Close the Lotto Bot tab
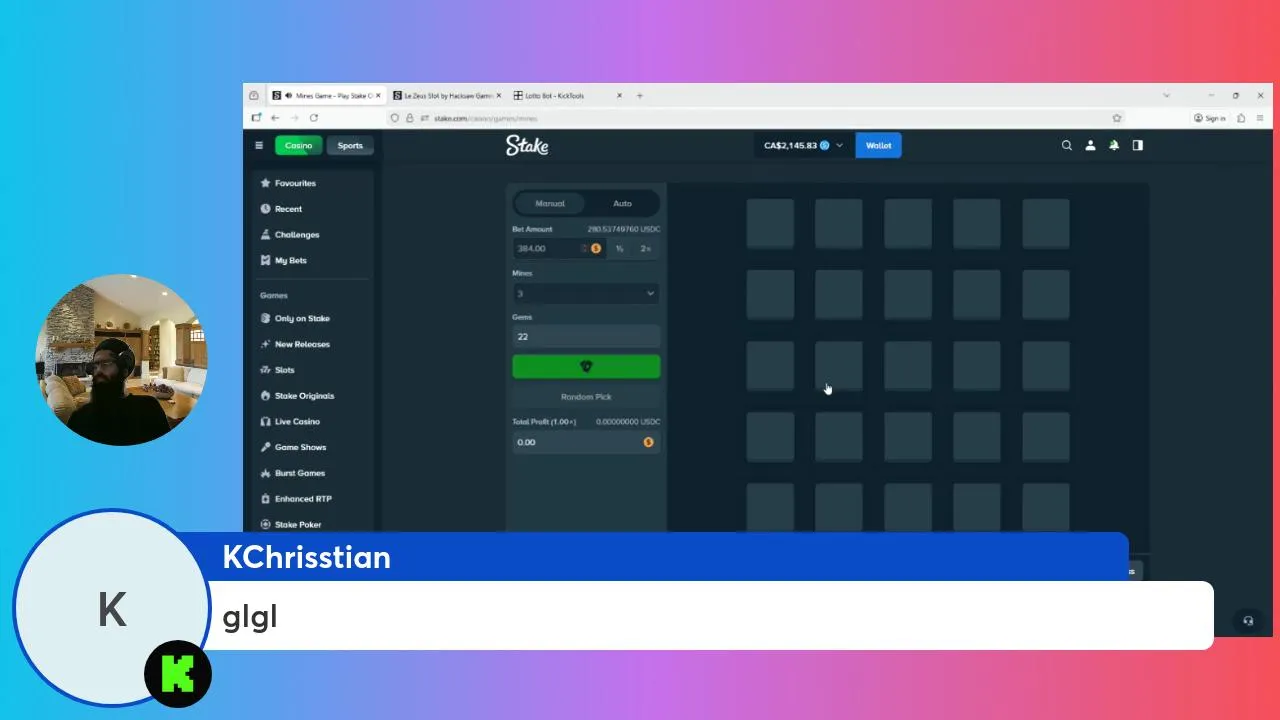 click(619, 96)
